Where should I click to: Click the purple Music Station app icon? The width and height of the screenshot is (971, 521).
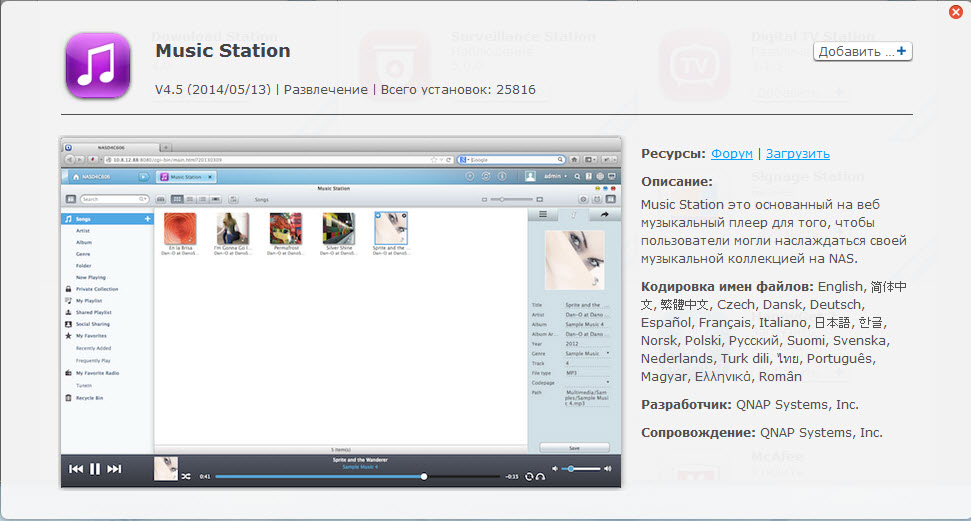[x=98, y=66]
